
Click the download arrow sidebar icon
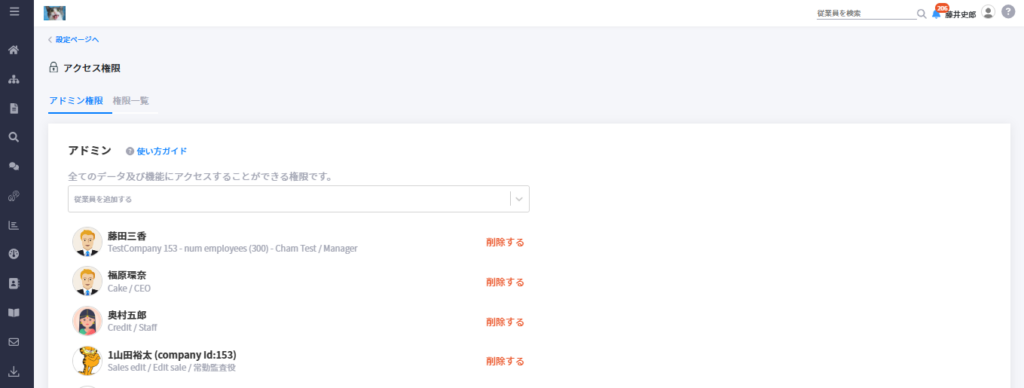tap(14, 372)
